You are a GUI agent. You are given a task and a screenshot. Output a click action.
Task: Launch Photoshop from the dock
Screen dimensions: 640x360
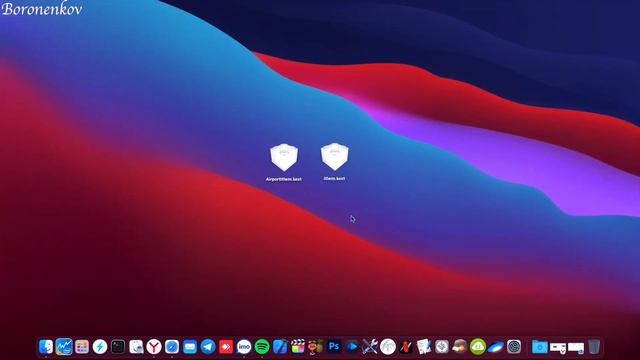[x=334, y=347]
